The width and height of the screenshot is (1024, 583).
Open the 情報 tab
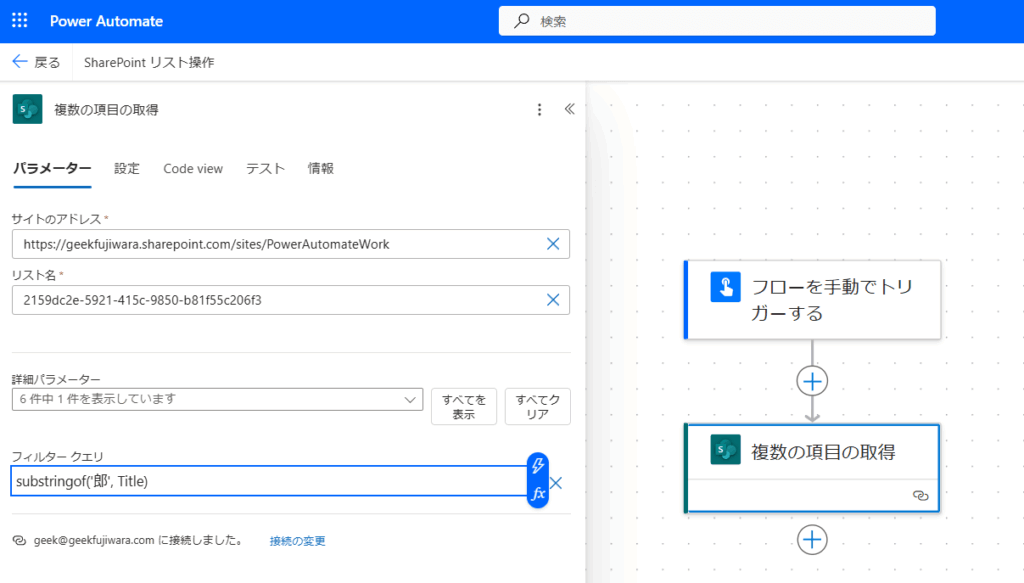point(321,168)
